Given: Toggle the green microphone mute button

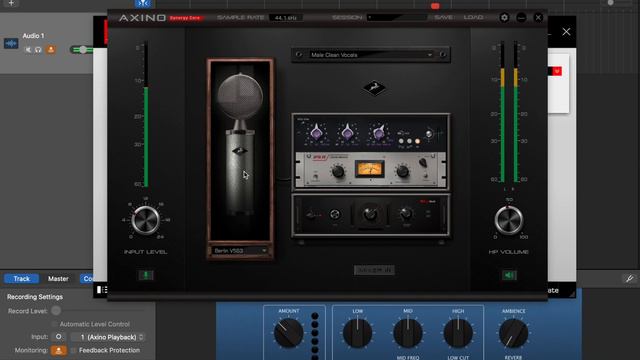Looking at the screenshot, I should pos(146,275).
